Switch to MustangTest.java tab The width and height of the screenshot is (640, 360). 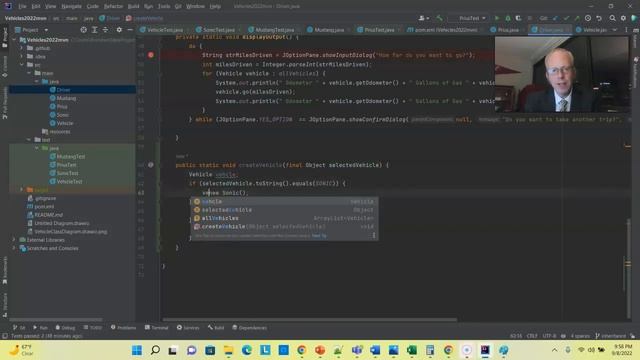[x=273, y=30]
